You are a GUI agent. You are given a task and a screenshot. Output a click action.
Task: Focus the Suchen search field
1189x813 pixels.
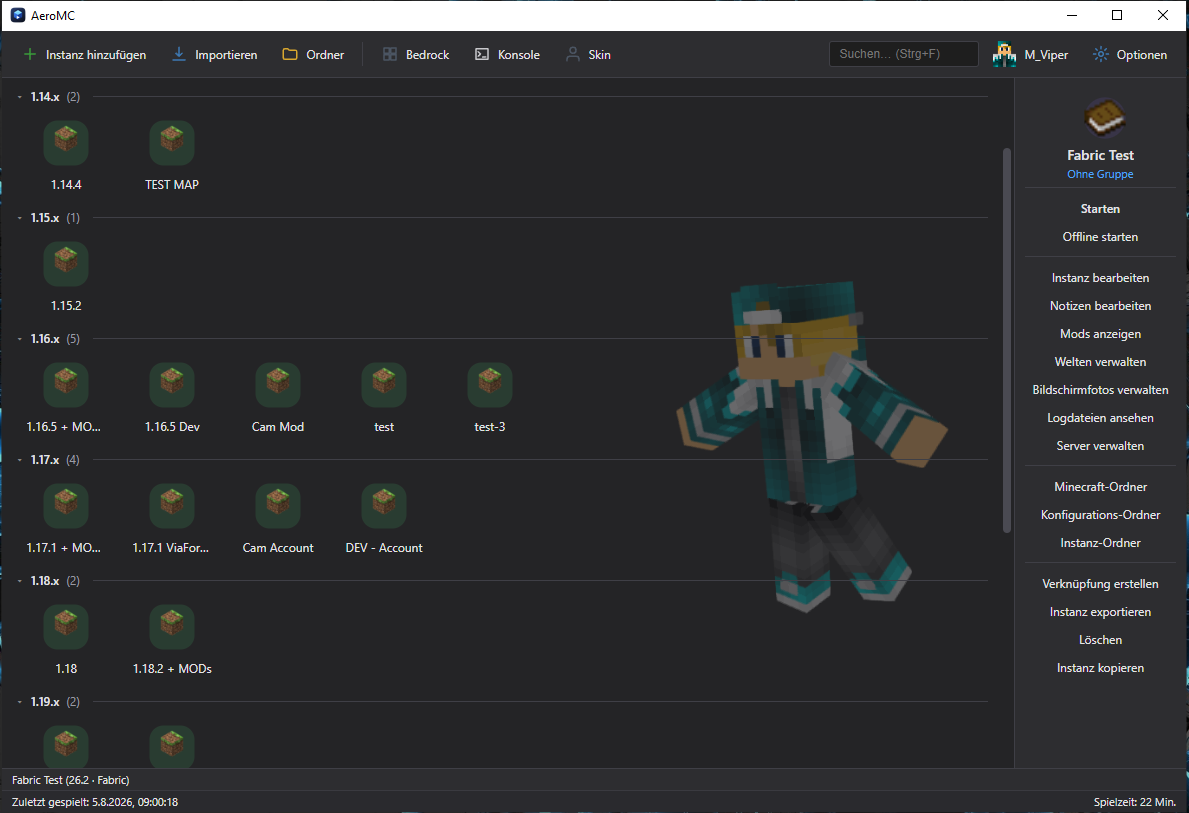tap(904, 54)
